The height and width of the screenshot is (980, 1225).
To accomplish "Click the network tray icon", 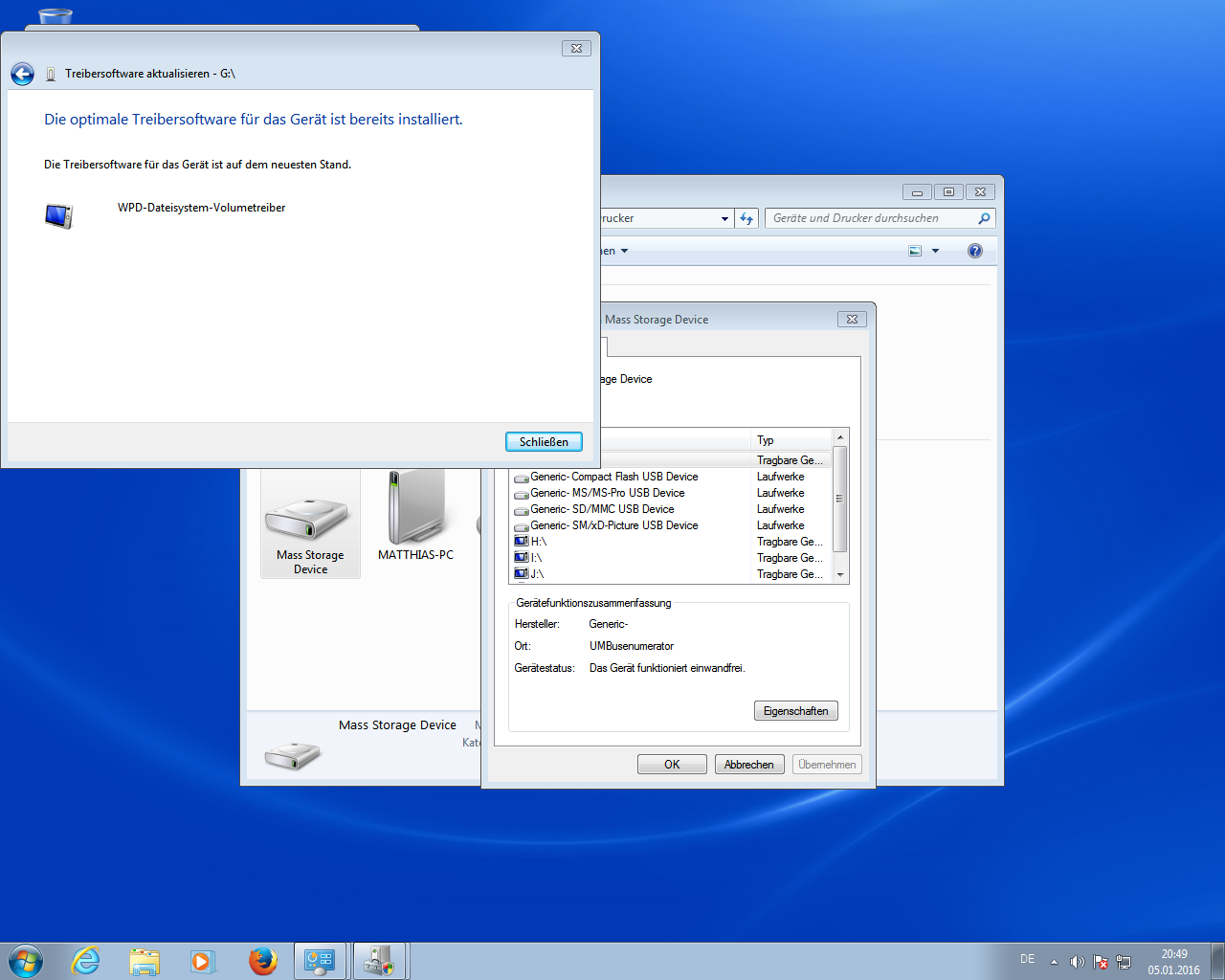I will tap(1124, 962).
